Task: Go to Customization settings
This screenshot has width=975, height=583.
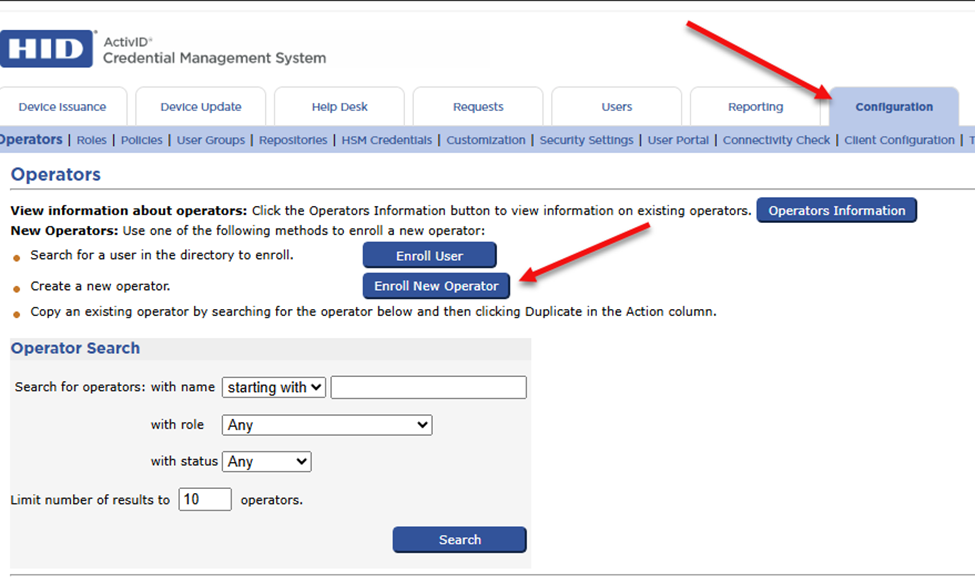Action: (486, 140)
